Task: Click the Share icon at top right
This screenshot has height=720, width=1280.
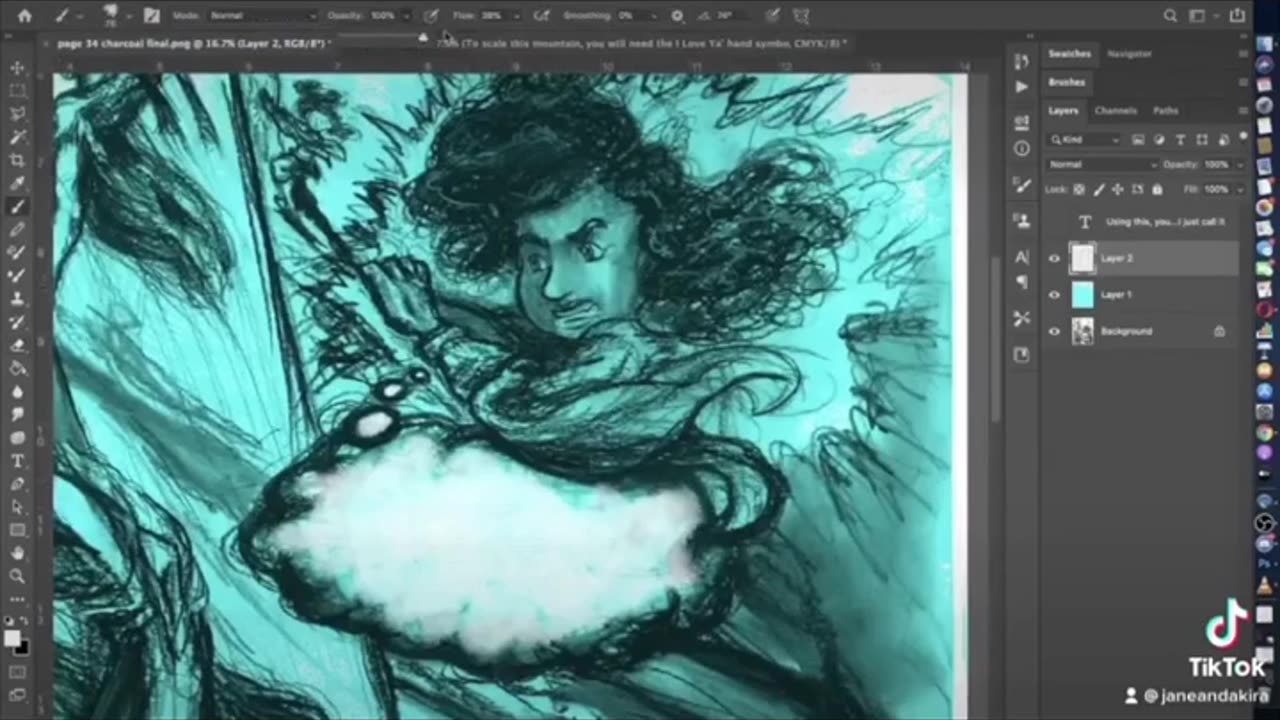Action: point(1238,15)
